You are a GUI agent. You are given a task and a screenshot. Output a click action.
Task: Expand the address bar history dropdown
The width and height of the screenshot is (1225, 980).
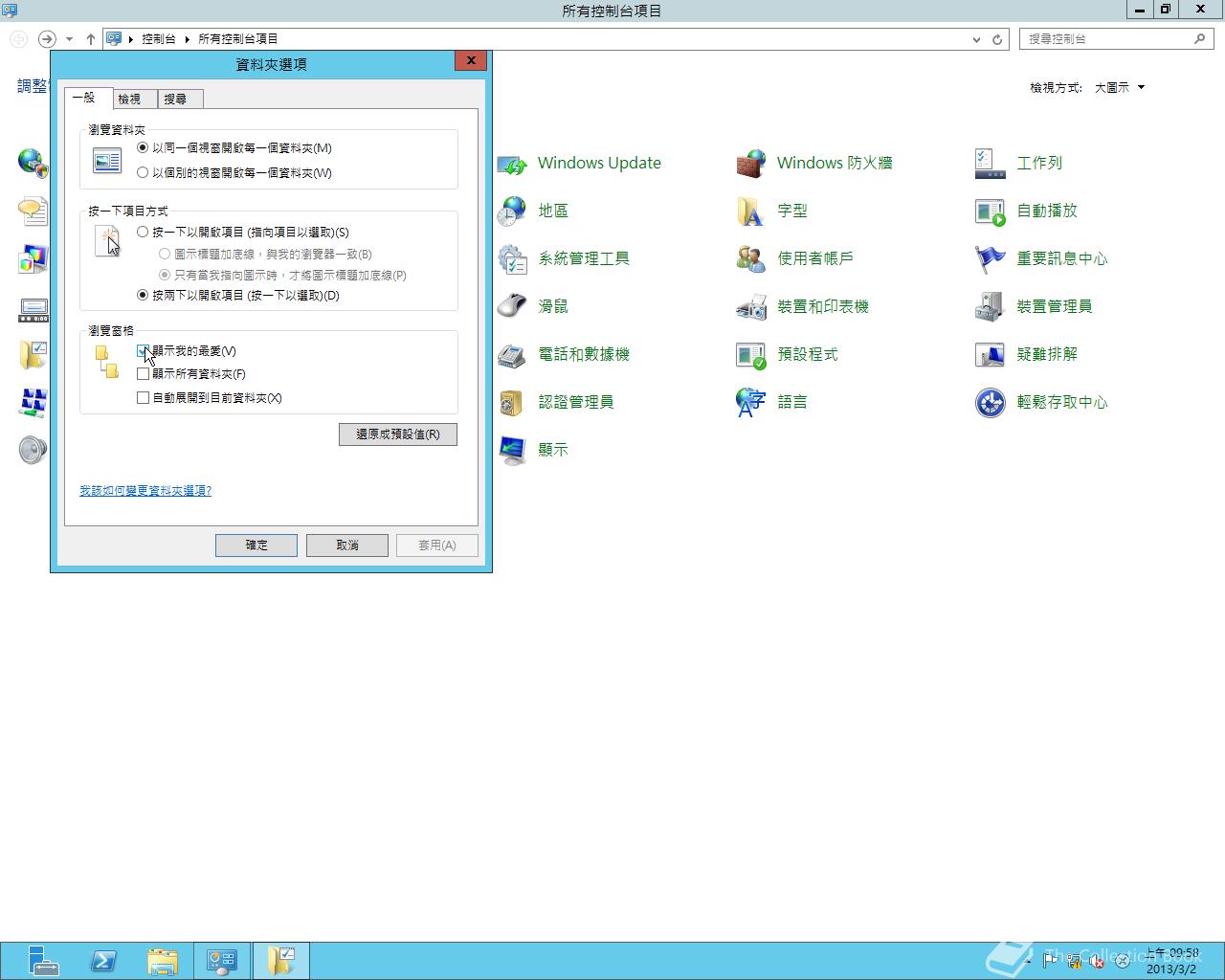976,39
